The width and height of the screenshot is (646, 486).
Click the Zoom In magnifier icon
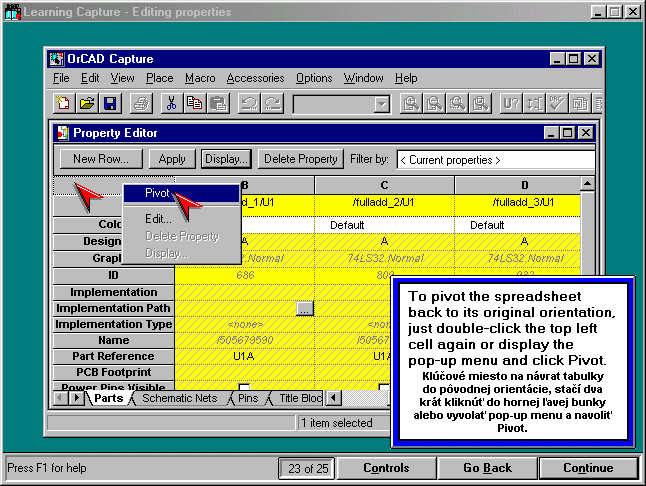click(x=410, y=103)
